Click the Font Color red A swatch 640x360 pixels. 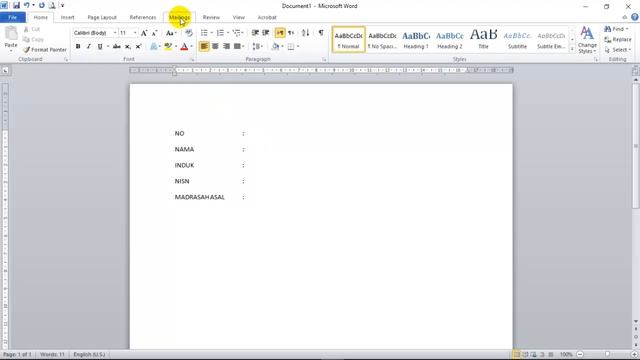184,47
